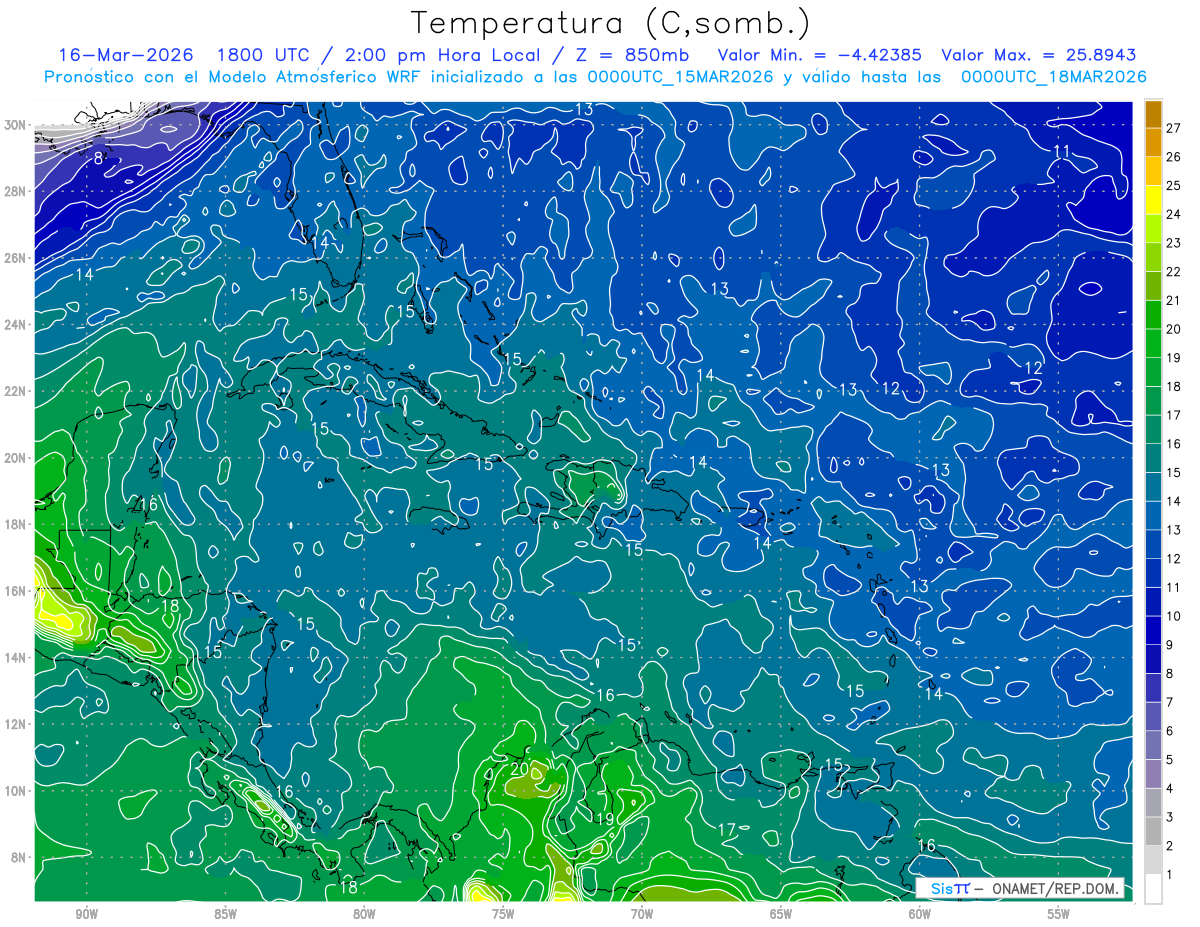Click the "22N" latitude axis label

[x=16, y=391]
